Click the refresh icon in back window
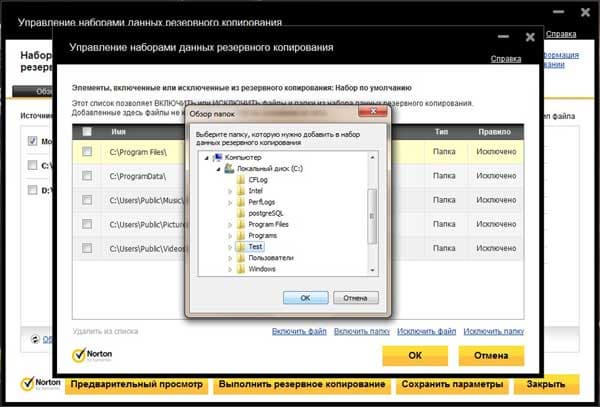 pos(35,339)
